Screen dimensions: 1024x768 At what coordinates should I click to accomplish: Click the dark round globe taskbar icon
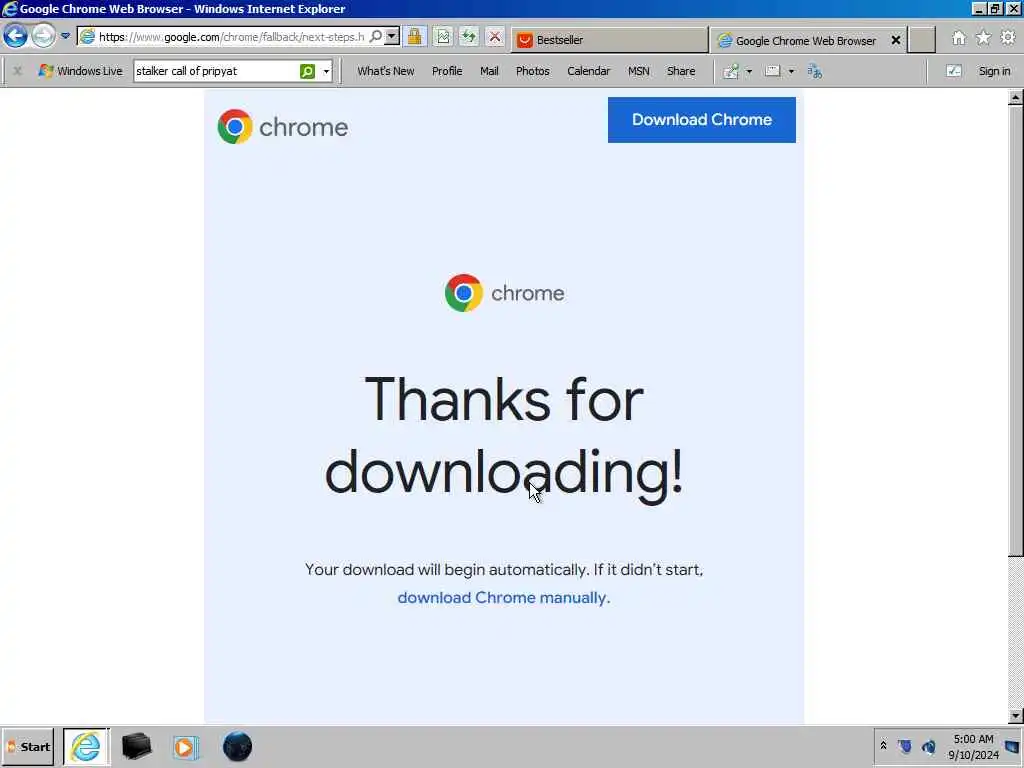coord(237,746)
